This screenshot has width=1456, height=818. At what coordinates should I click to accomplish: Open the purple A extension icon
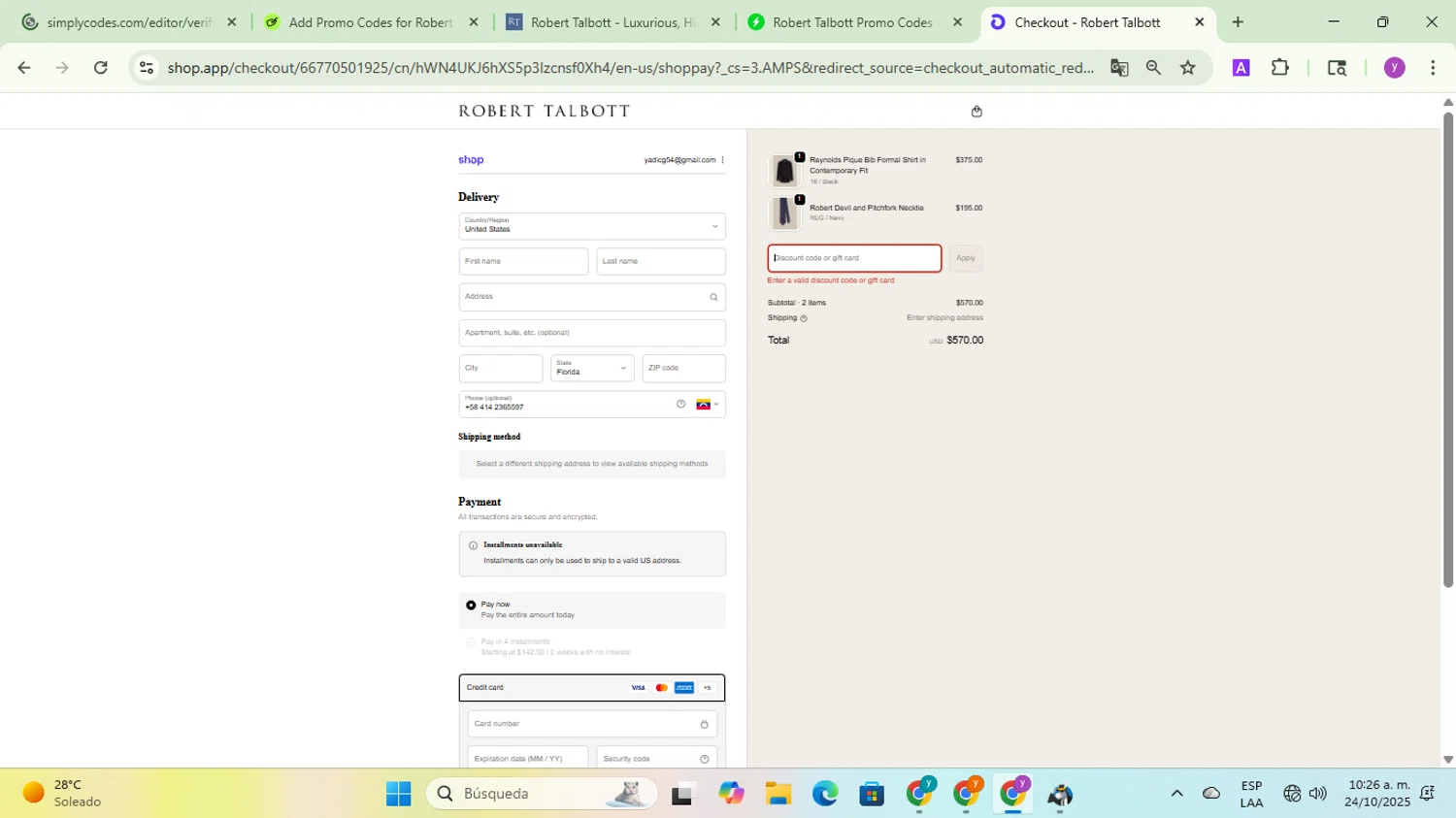coord(1241,68)
